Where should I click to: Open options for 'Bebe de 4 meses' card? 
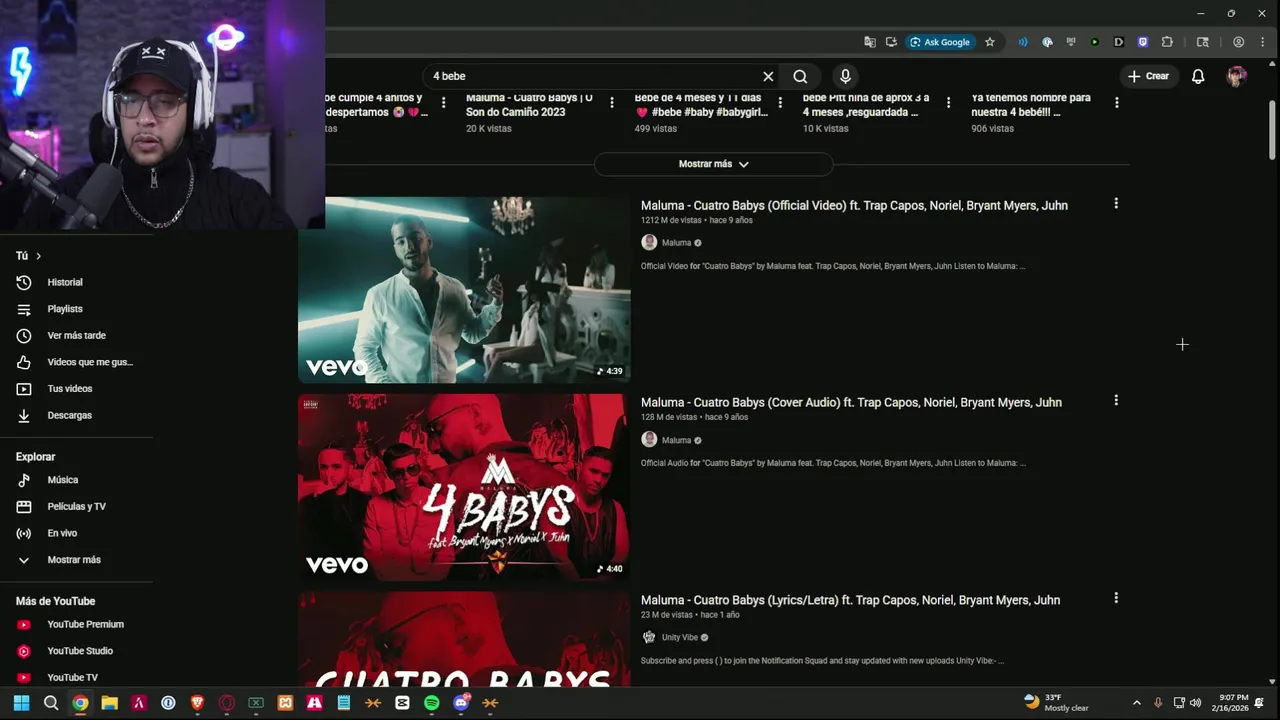click(780, 102)
